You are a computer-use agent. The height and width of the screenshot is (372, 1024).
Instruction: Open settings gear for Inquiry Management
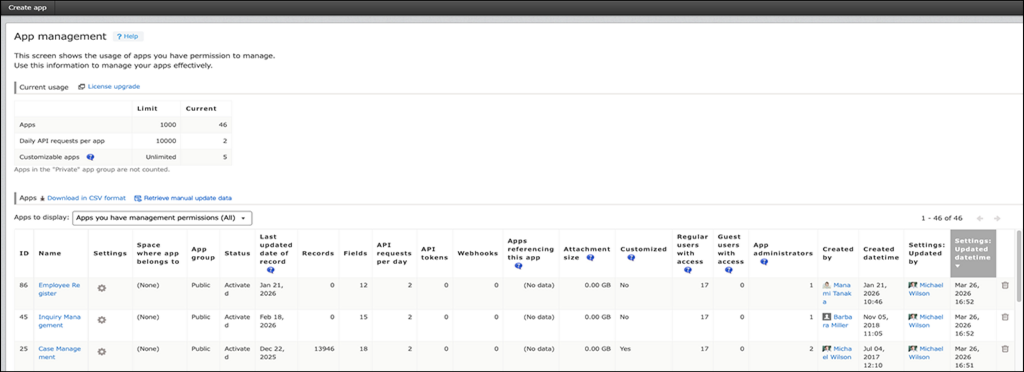pos(102,320)
